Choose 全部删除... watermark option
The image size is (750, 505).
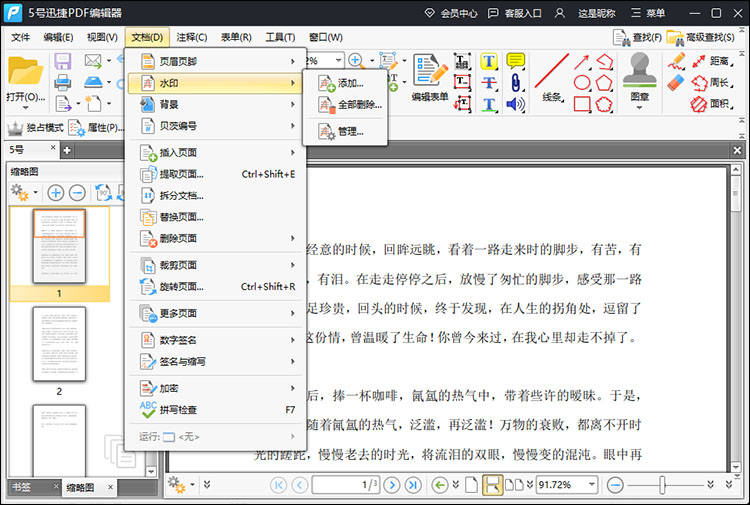tap(345, 104)
